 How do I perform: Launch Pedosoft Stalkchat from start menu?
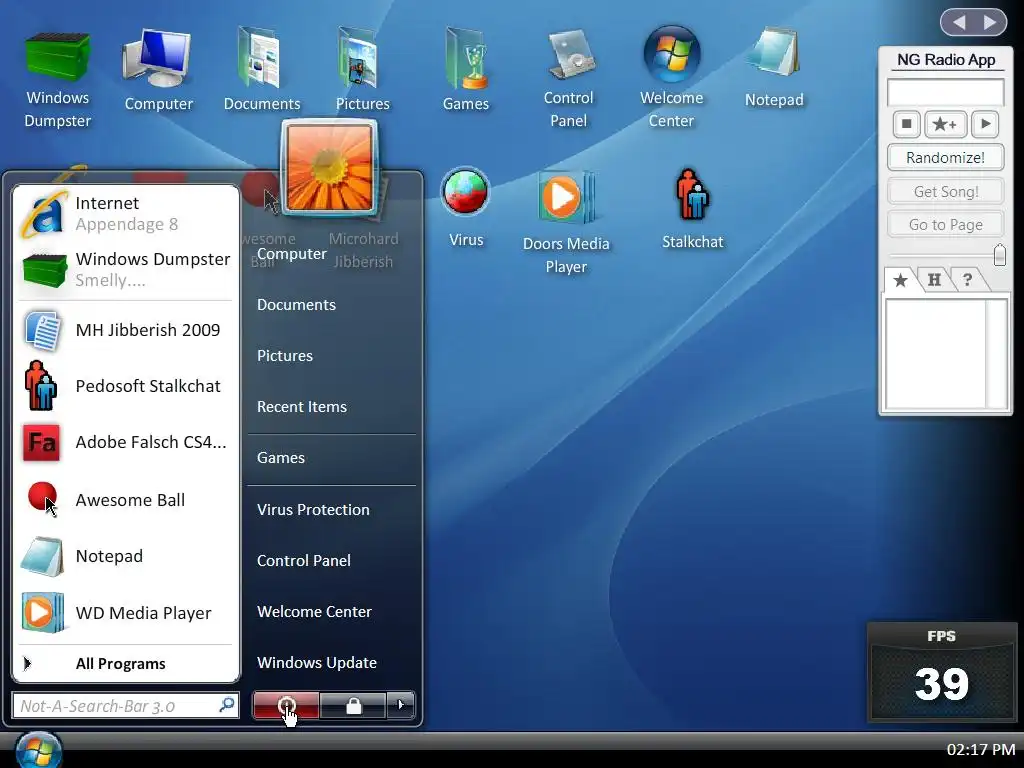[x=125, y=386]
